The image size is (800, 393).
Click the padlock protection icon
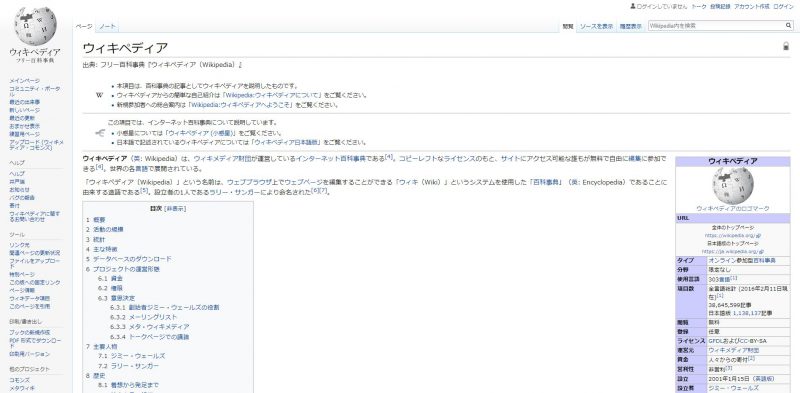pyautogui.click(x=786, y=46)
